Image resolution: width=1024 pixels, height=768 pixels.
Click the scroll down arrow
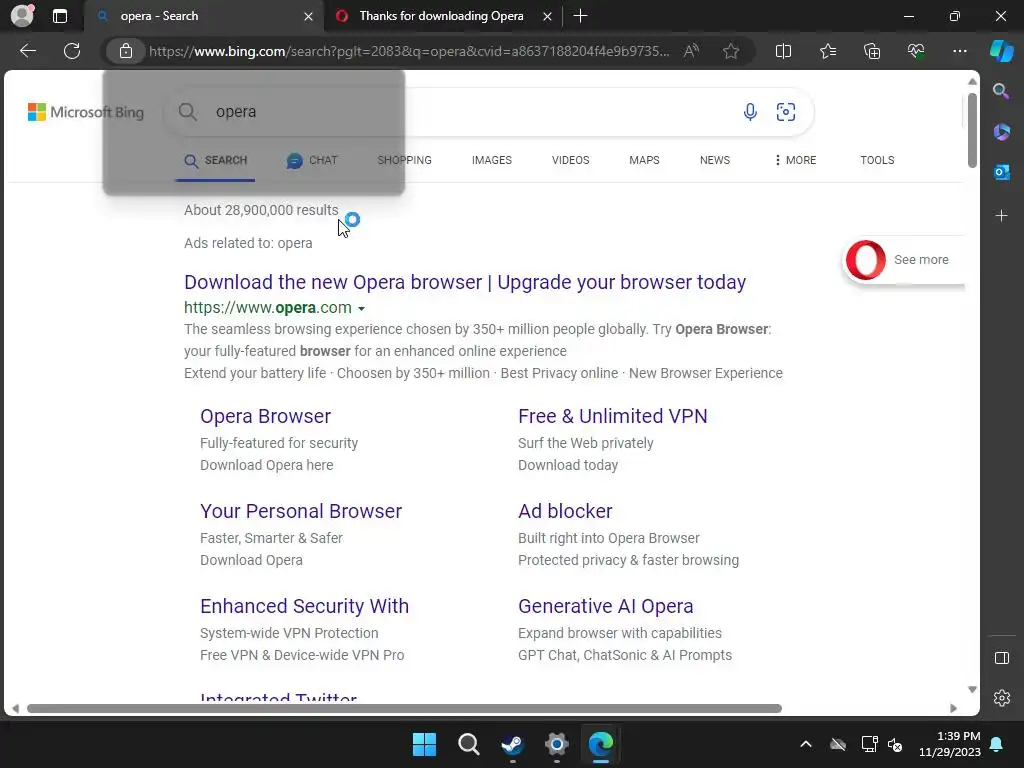coord(972,690)
